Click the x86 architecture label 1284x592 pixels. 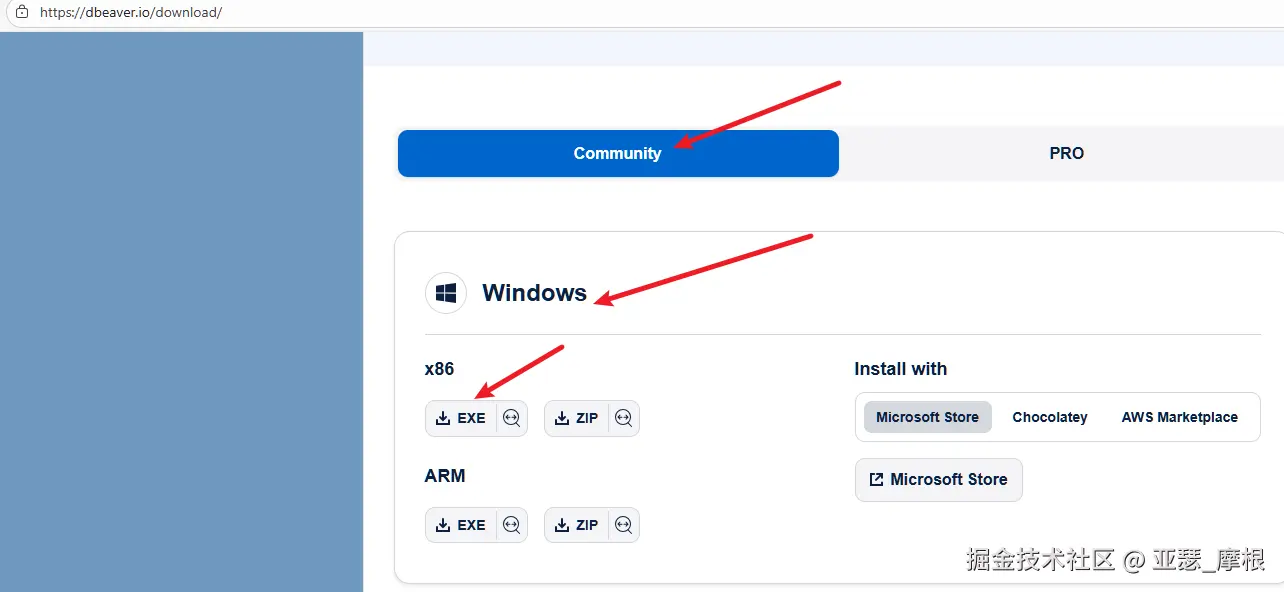tap(439, 369)
